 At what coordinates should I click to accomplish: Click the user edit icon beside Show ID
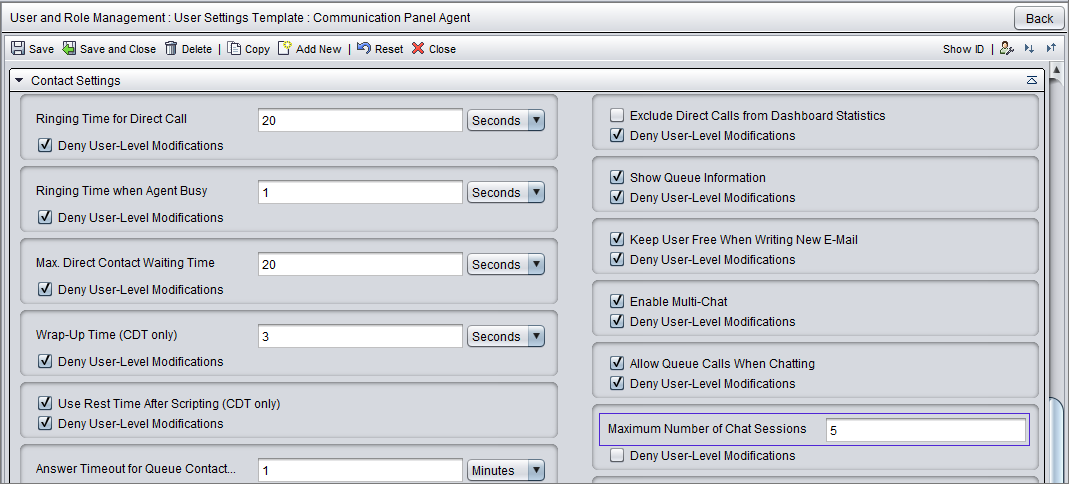1006,48
